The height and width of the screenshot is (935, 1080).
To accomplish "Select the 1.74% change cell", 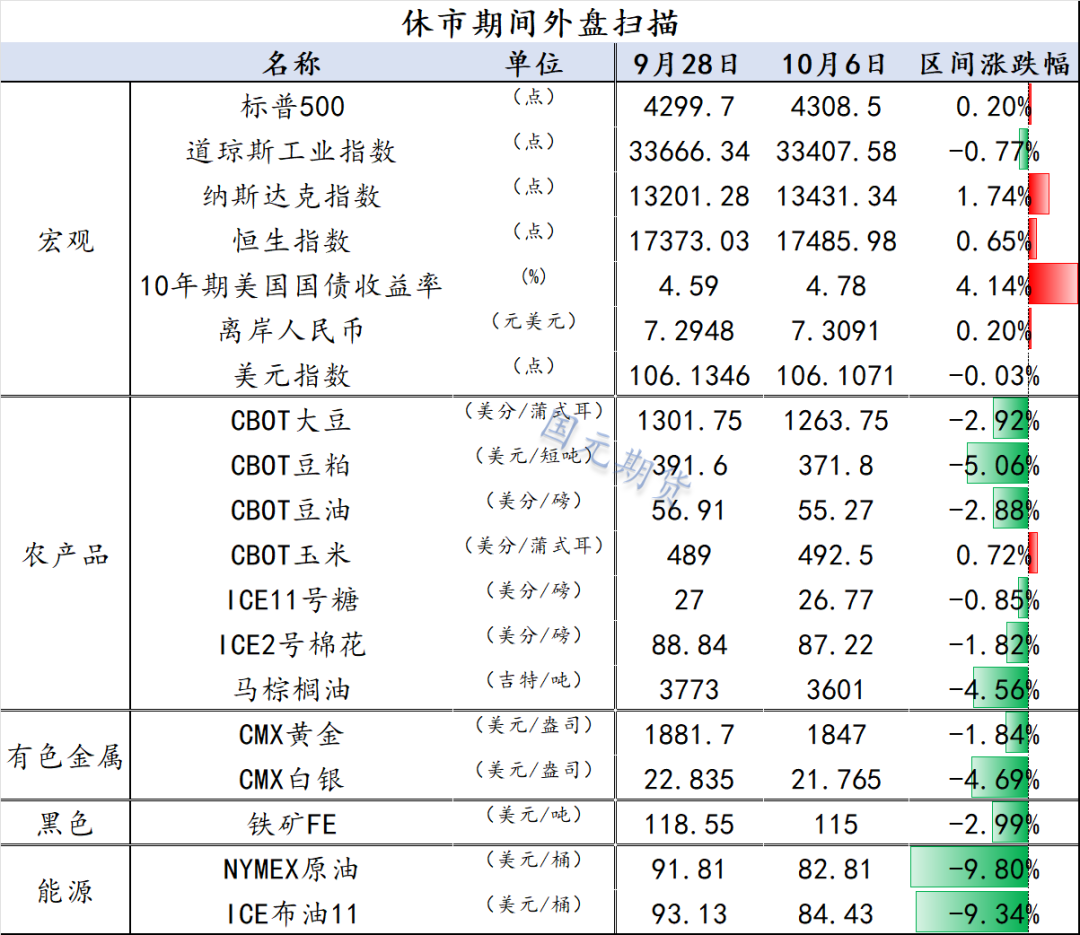I will pos(994,196).
